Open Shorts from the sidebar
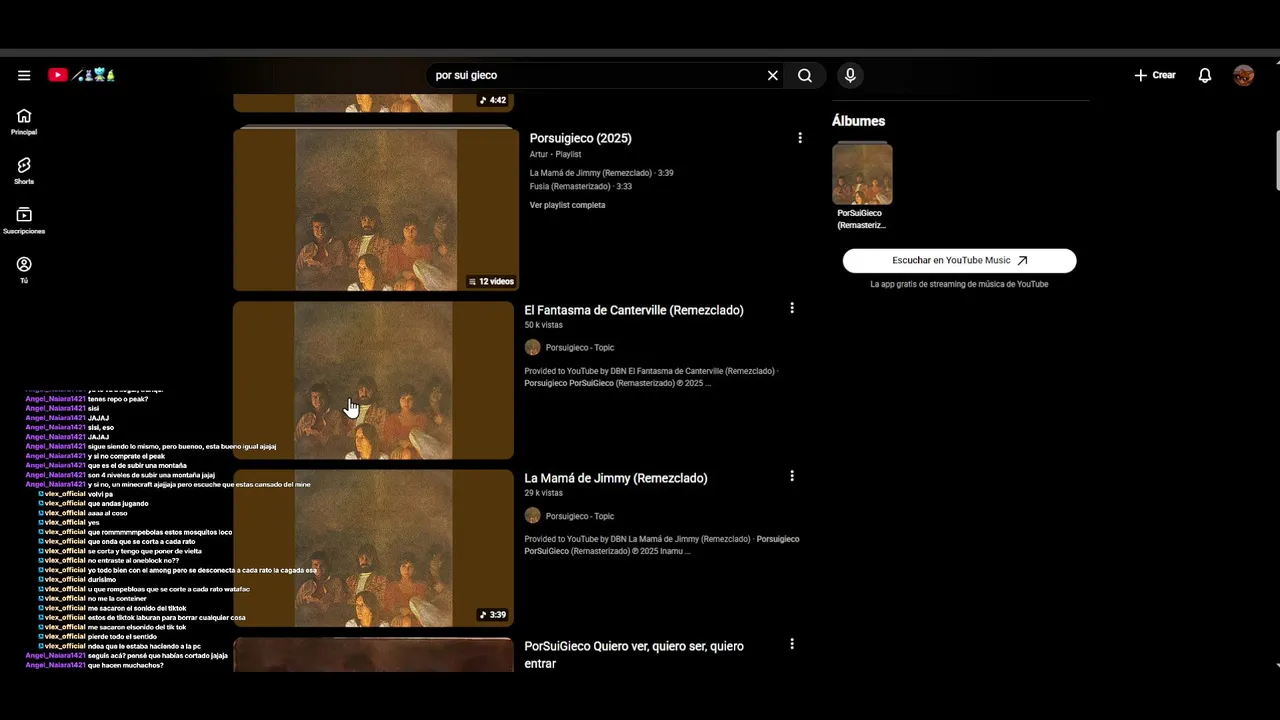Screen dimensions: 1280x720 24,171
